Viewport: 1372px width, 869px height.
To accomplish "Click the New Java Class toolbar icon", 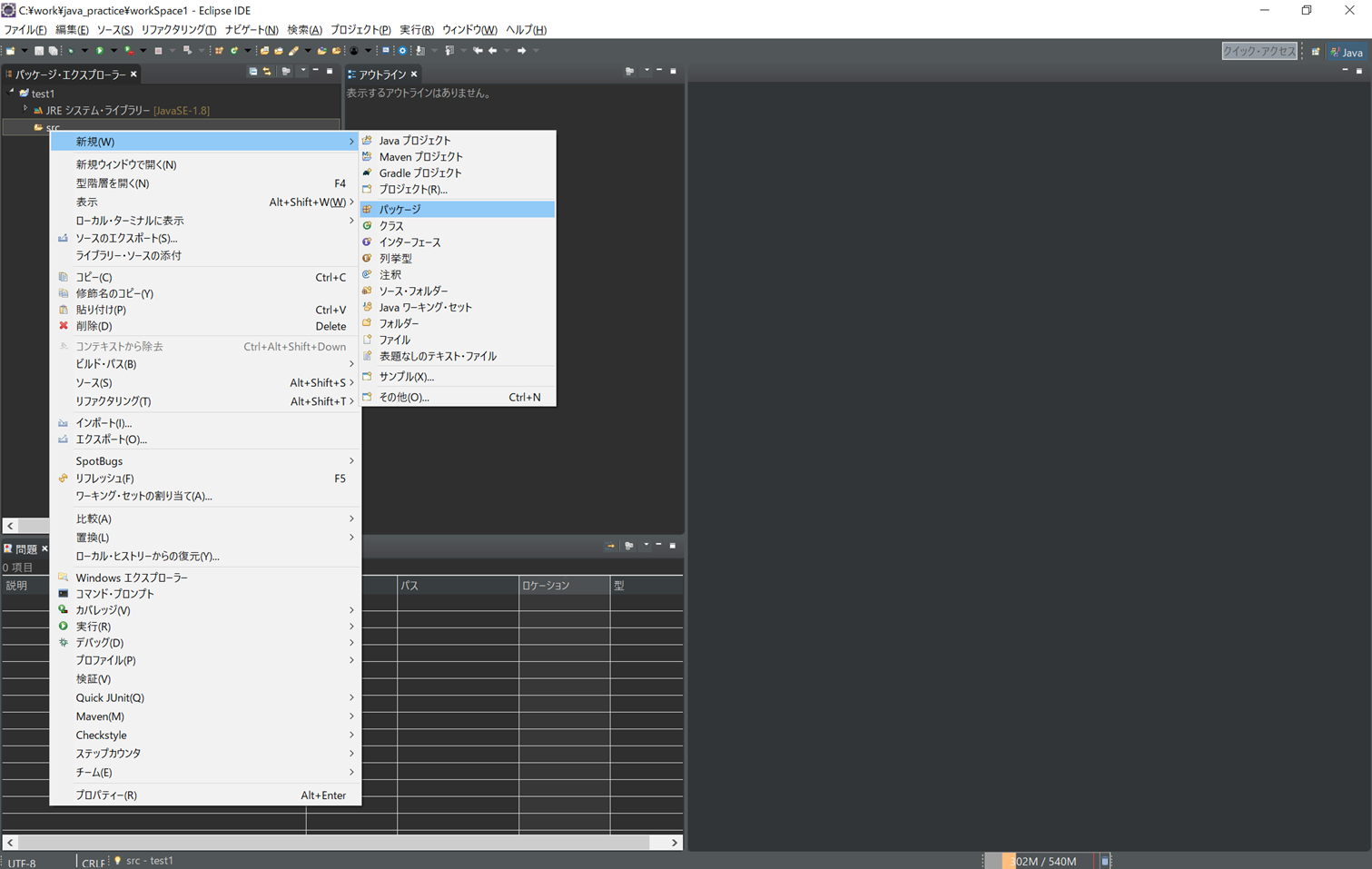I will tap(234, 51).
